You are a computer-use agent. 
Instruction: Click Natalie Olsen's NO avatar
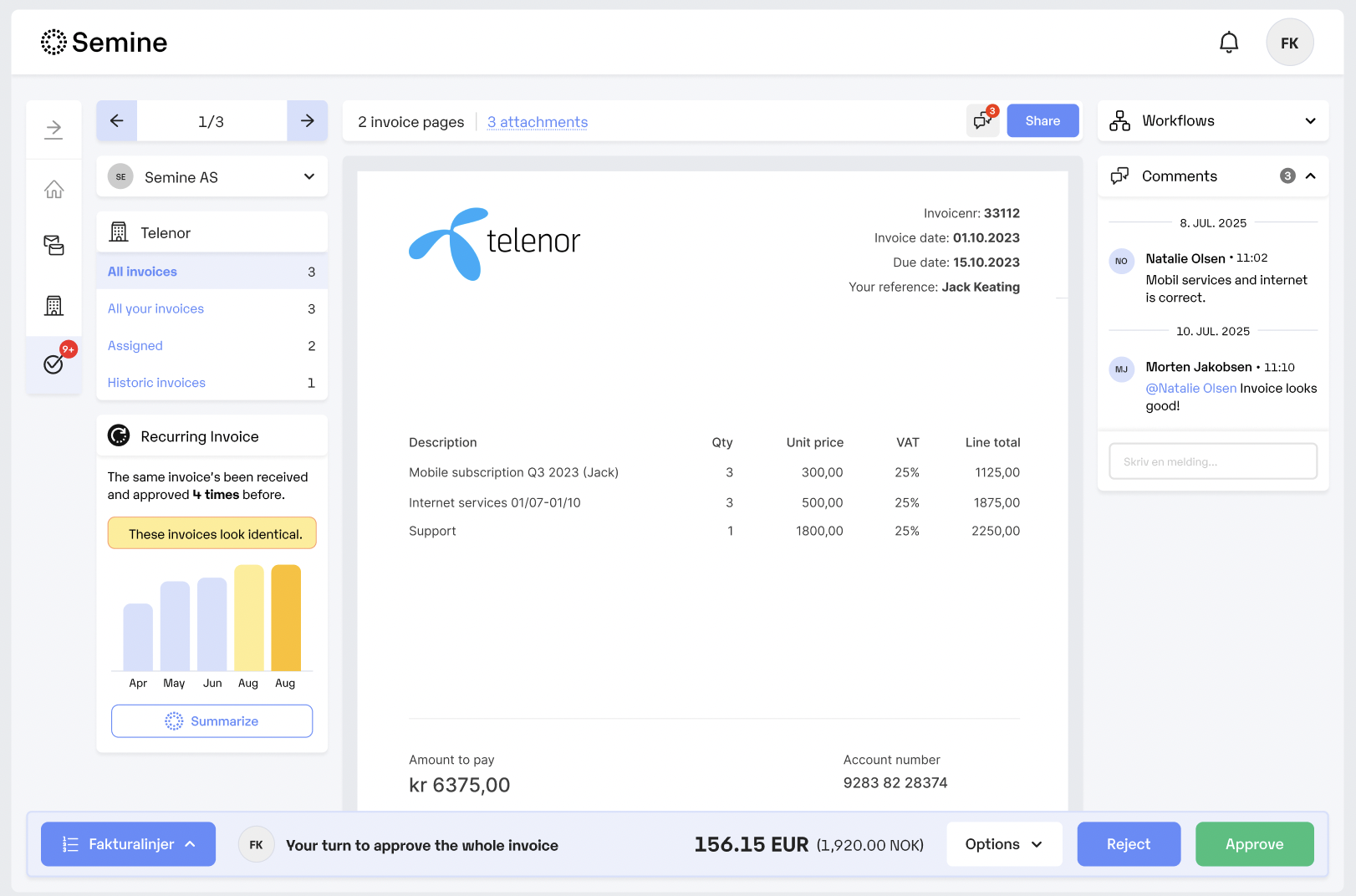[1121, 261]
